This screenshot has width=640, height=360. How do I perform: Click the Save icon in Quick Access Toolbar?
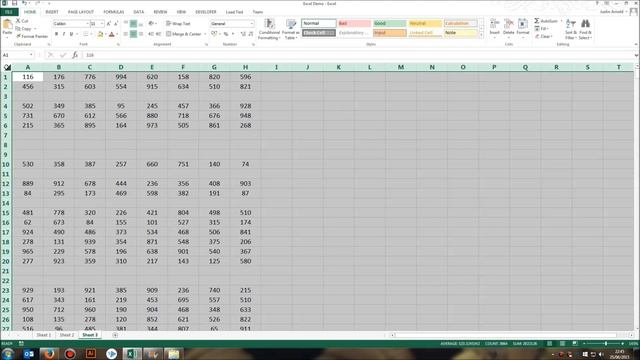tap(14, 3)
